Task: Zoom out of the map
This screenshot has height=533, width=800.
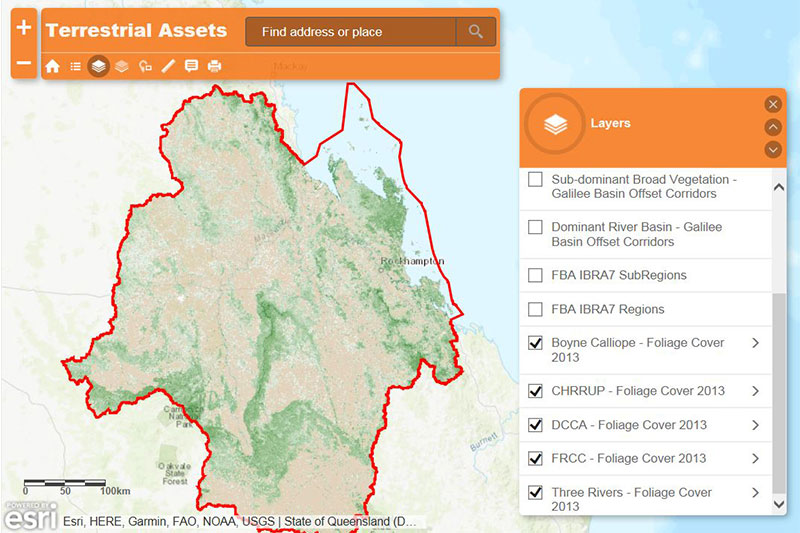Action: pyautogui.click(x=24, y=65)
